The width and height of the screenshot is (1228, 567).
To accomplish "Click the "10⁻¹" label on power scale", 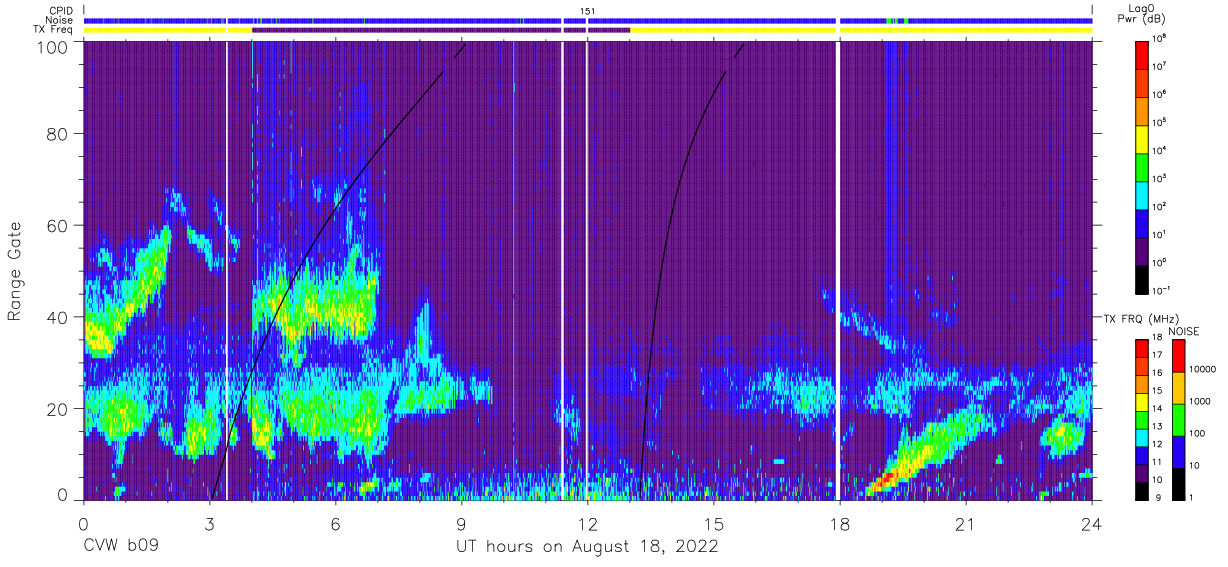I will click(x=1161, y=290).
